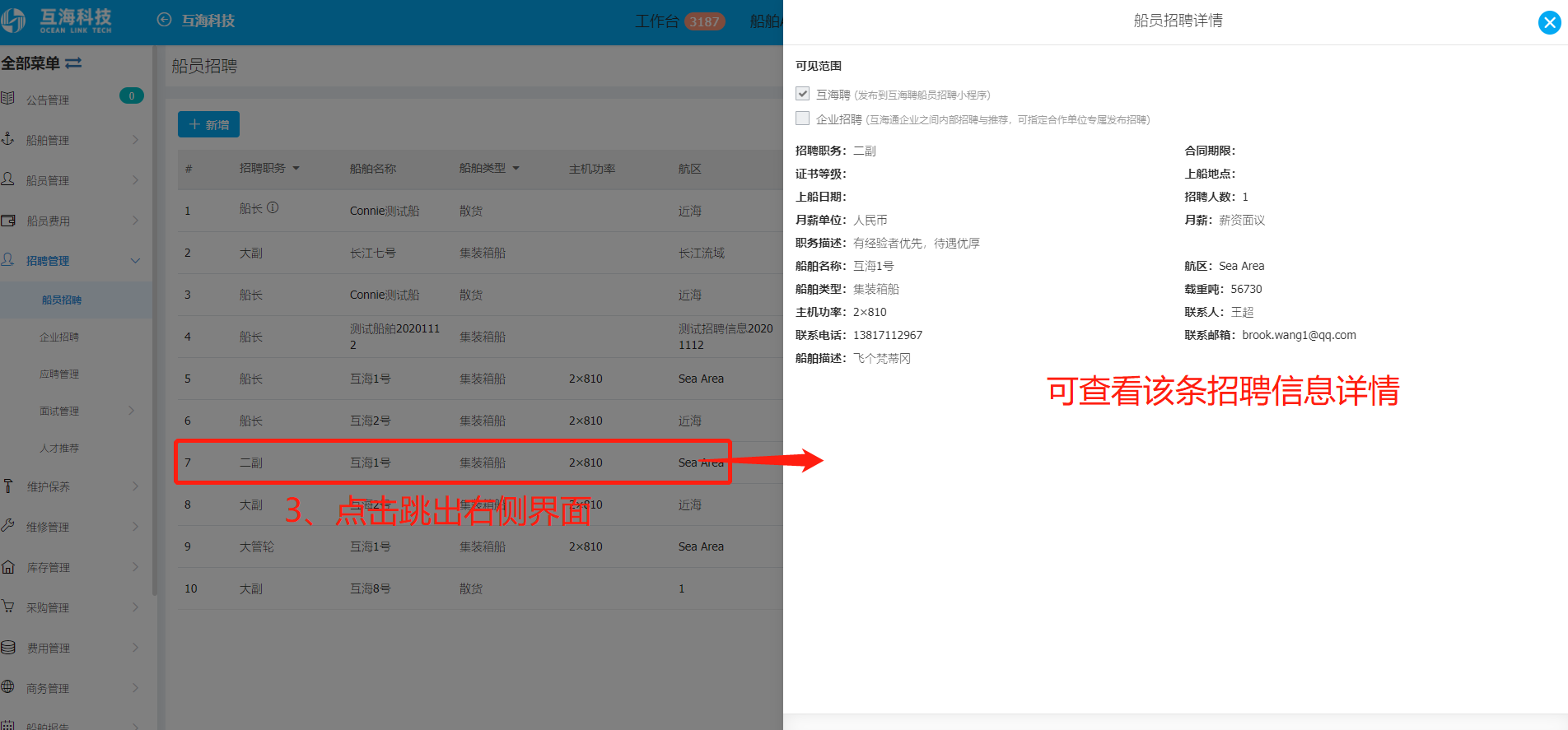Select row 10 互海8号 cell
Image resolution: width=1568 pixels, height=730 pixels.
pos(371,588)
